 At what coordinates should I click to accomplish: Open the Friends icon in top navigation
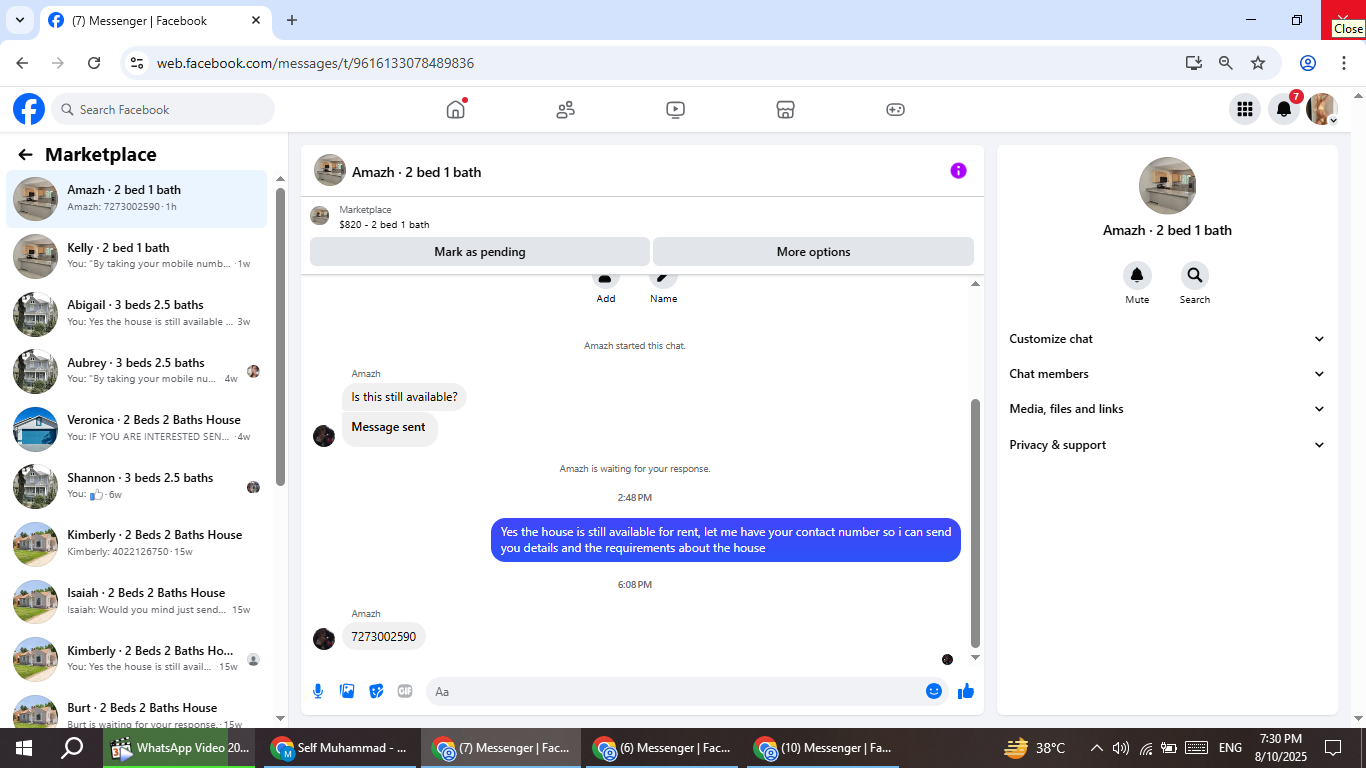tap(566, 110)
